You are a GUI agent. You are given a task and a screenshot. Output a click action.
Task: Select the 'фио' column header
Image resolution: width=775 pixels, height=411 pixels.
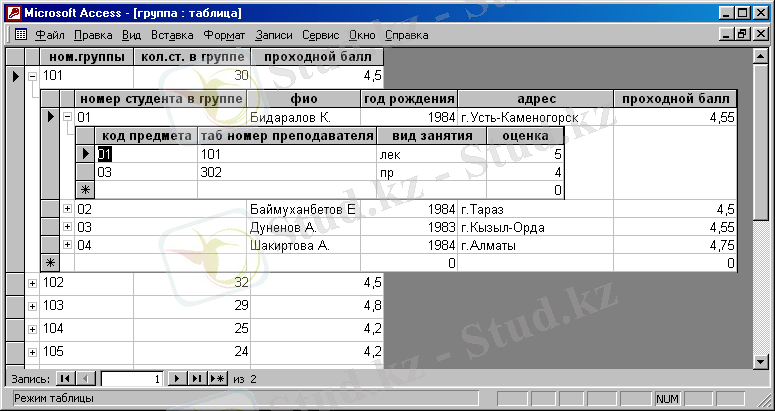[x=303, y=99]
